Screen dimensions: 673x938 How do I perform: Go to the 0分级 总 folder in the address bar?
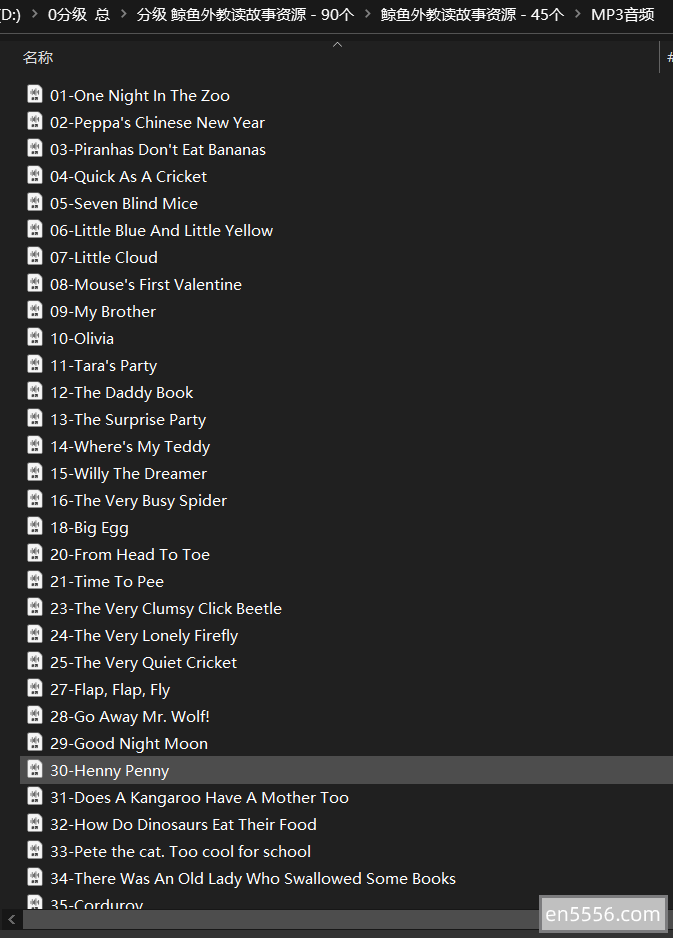[x=79, y=14]
